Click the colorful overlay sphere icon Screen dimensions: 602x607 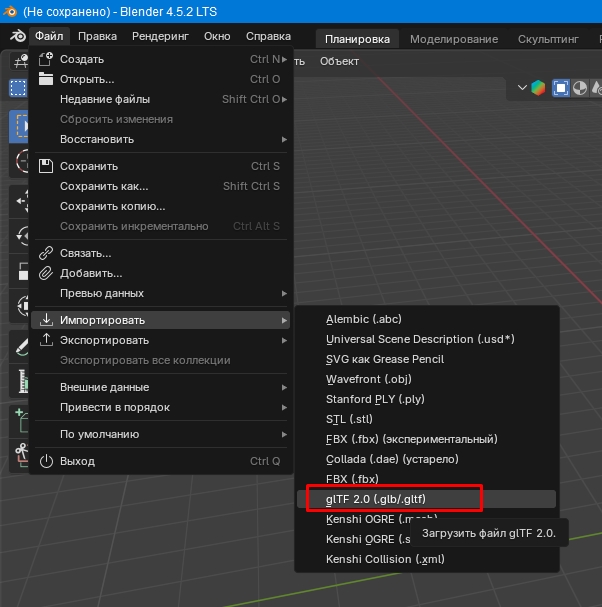(538, 88)
